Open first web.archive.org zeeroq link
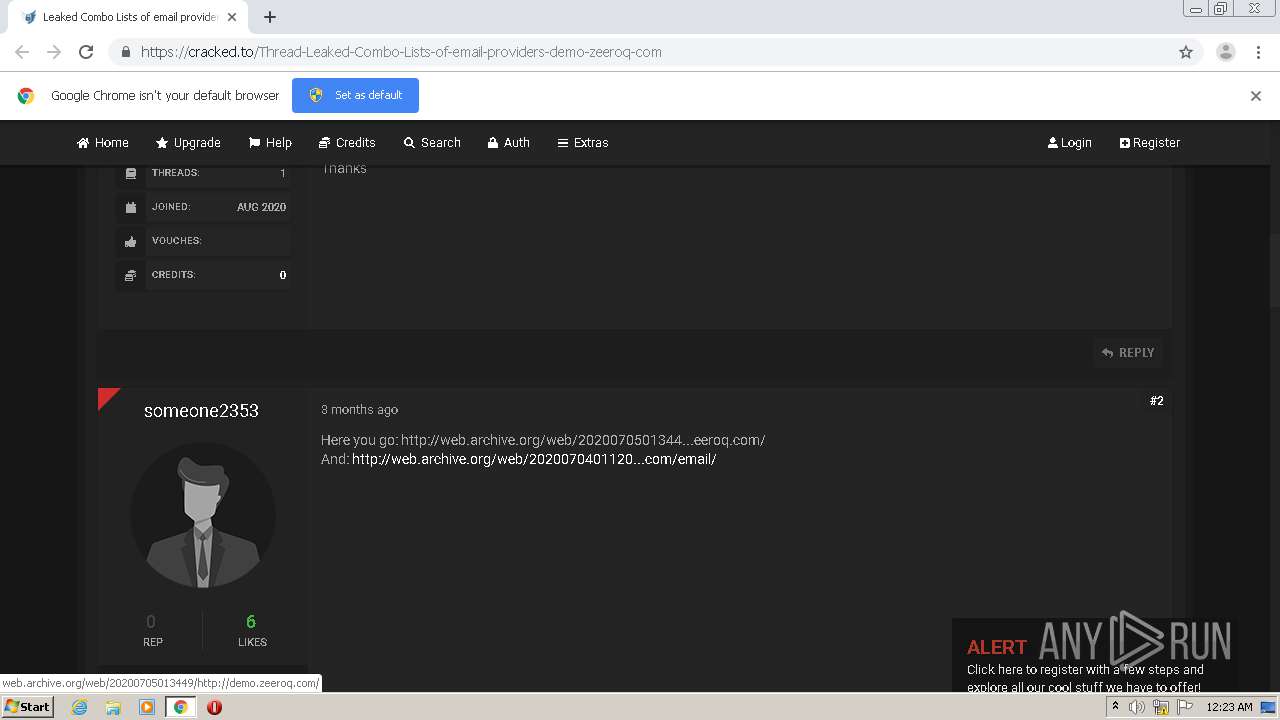 pyautogui.click(x=583, y=440)
